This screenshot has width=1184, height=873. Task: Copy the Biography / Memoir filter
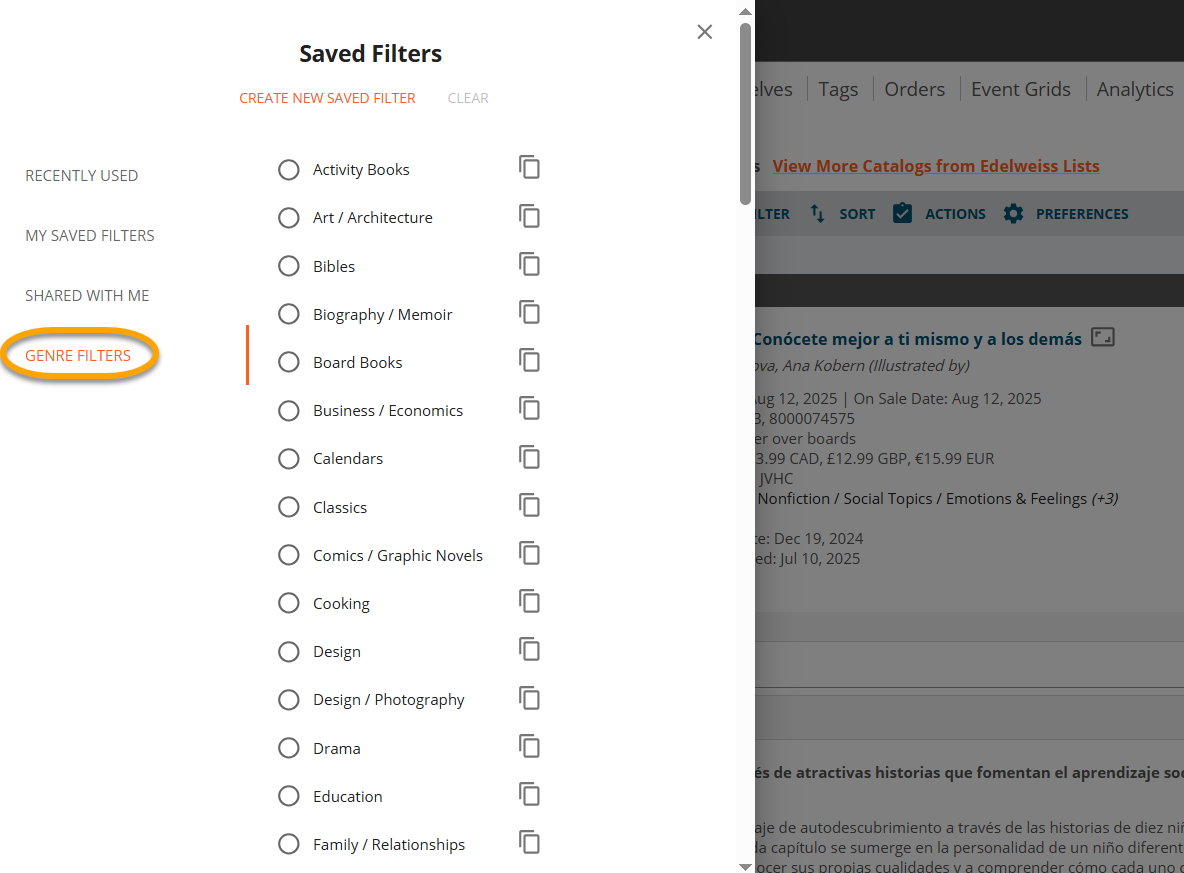529,312
